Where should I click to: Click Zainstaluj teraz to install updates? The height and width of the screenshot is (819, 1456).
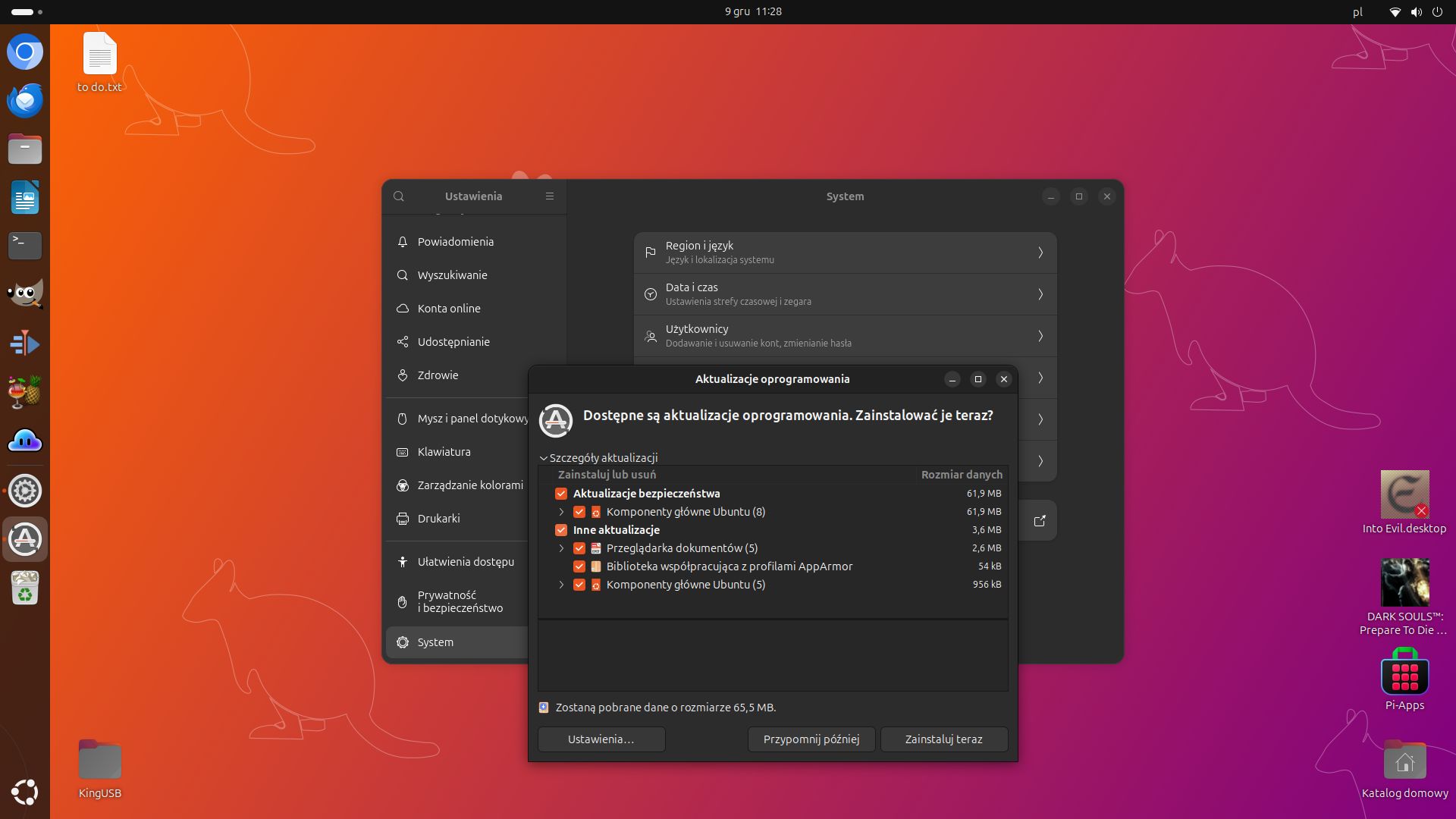click(x=943, y=739)
